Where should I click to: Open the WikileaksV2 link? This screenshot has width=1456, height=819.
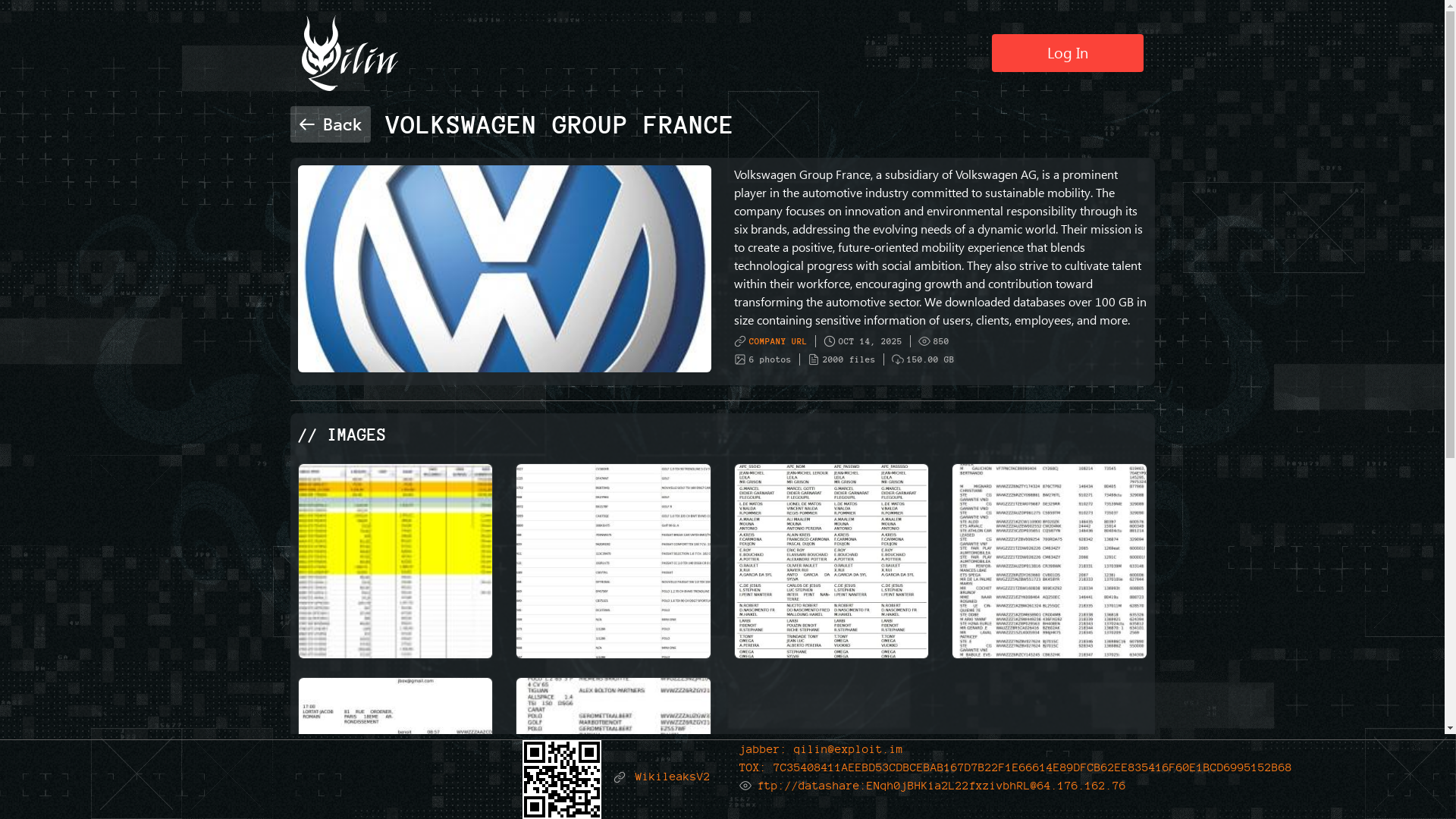pyautogui.click(x=672, y=777)
